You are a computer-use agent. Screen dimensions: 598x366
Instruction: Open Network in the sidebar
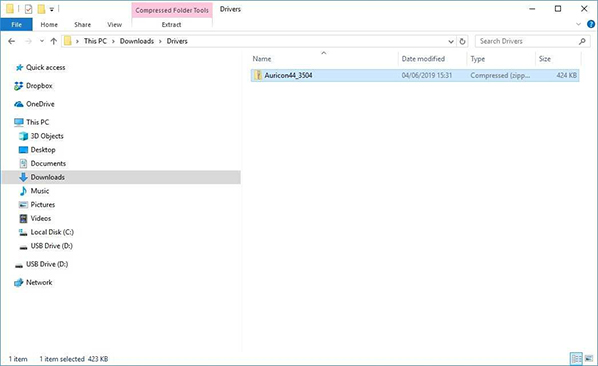[x=39, y=283]
